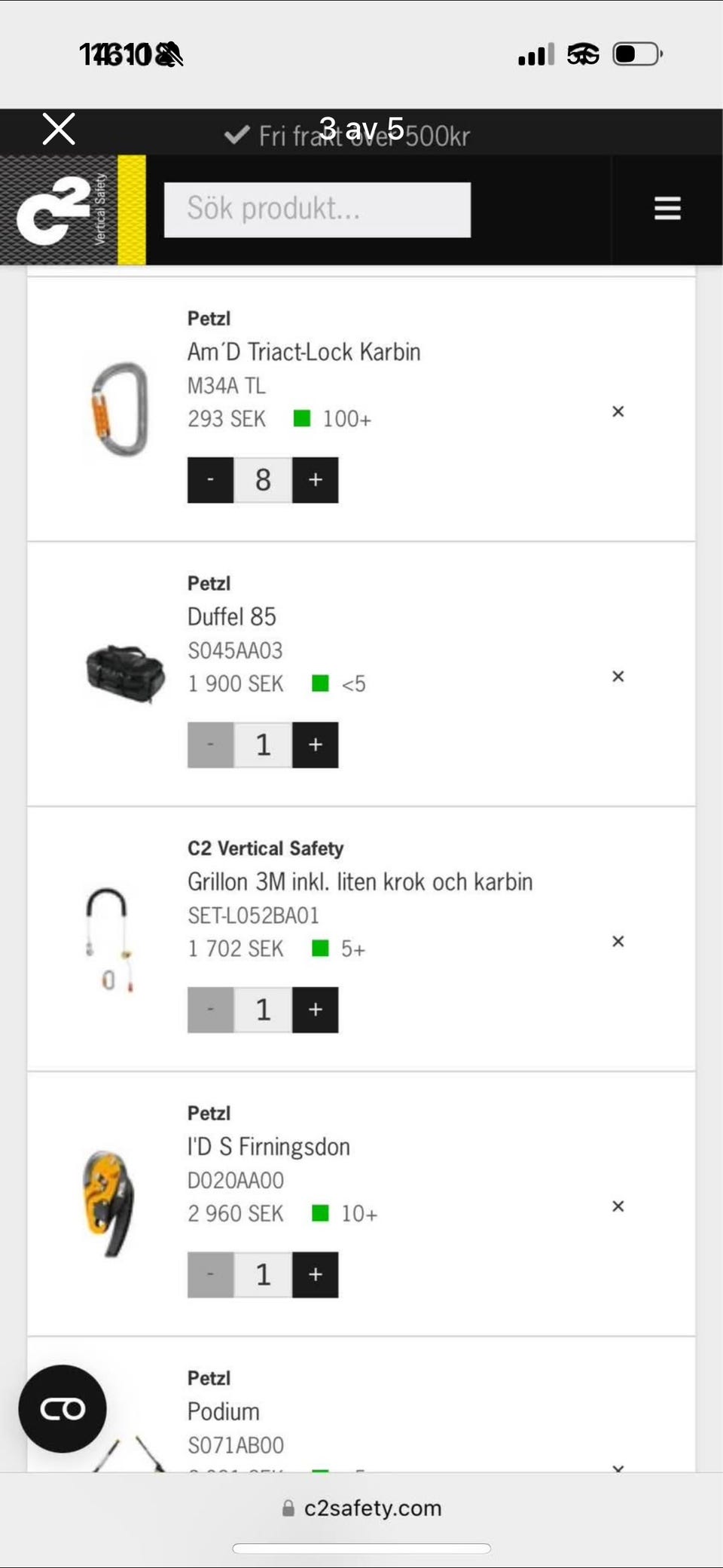723x1568 pixels.
Task: Remove Duffel 85 from cart
Action: [618, 677]
